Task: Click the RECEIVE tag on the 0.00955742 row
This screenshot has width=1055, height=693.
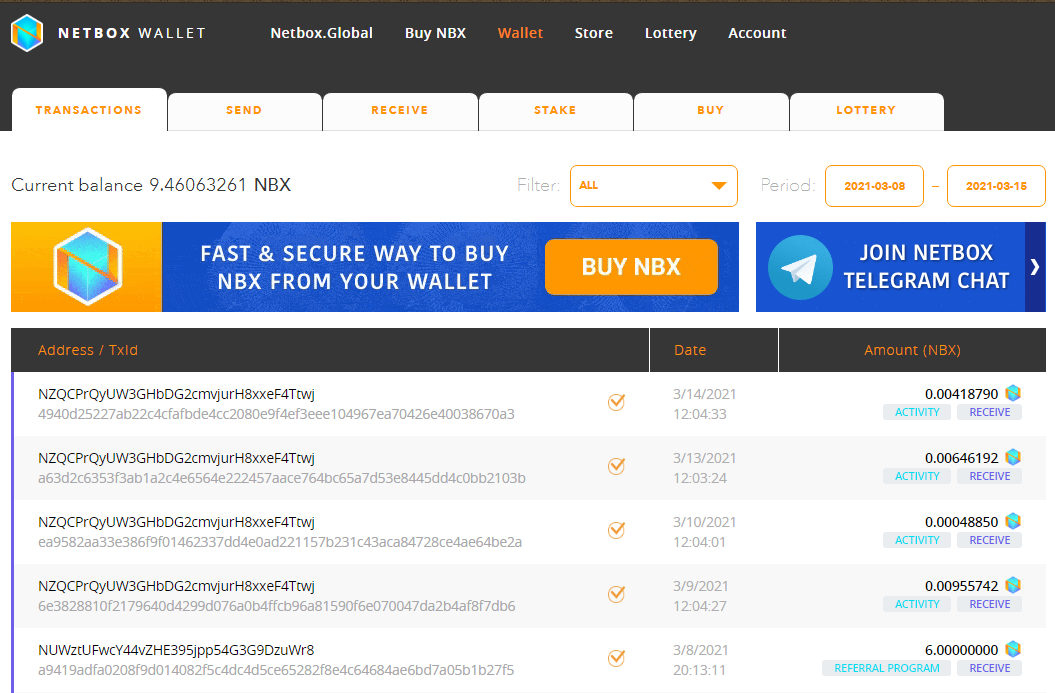Action: 989,604
